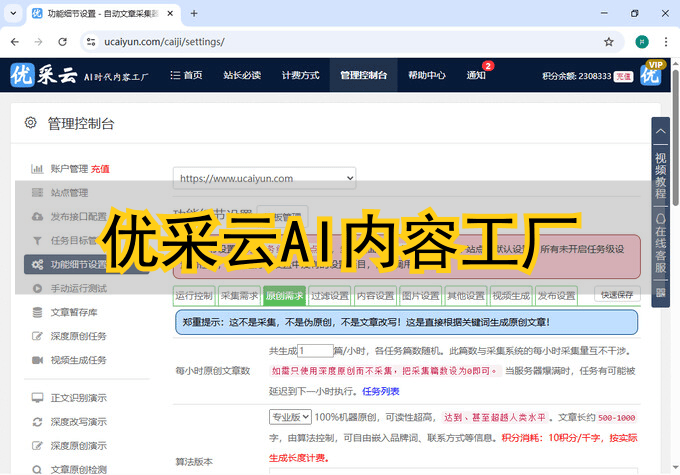Open the 首页 menu in top navigation

[186, 76]
